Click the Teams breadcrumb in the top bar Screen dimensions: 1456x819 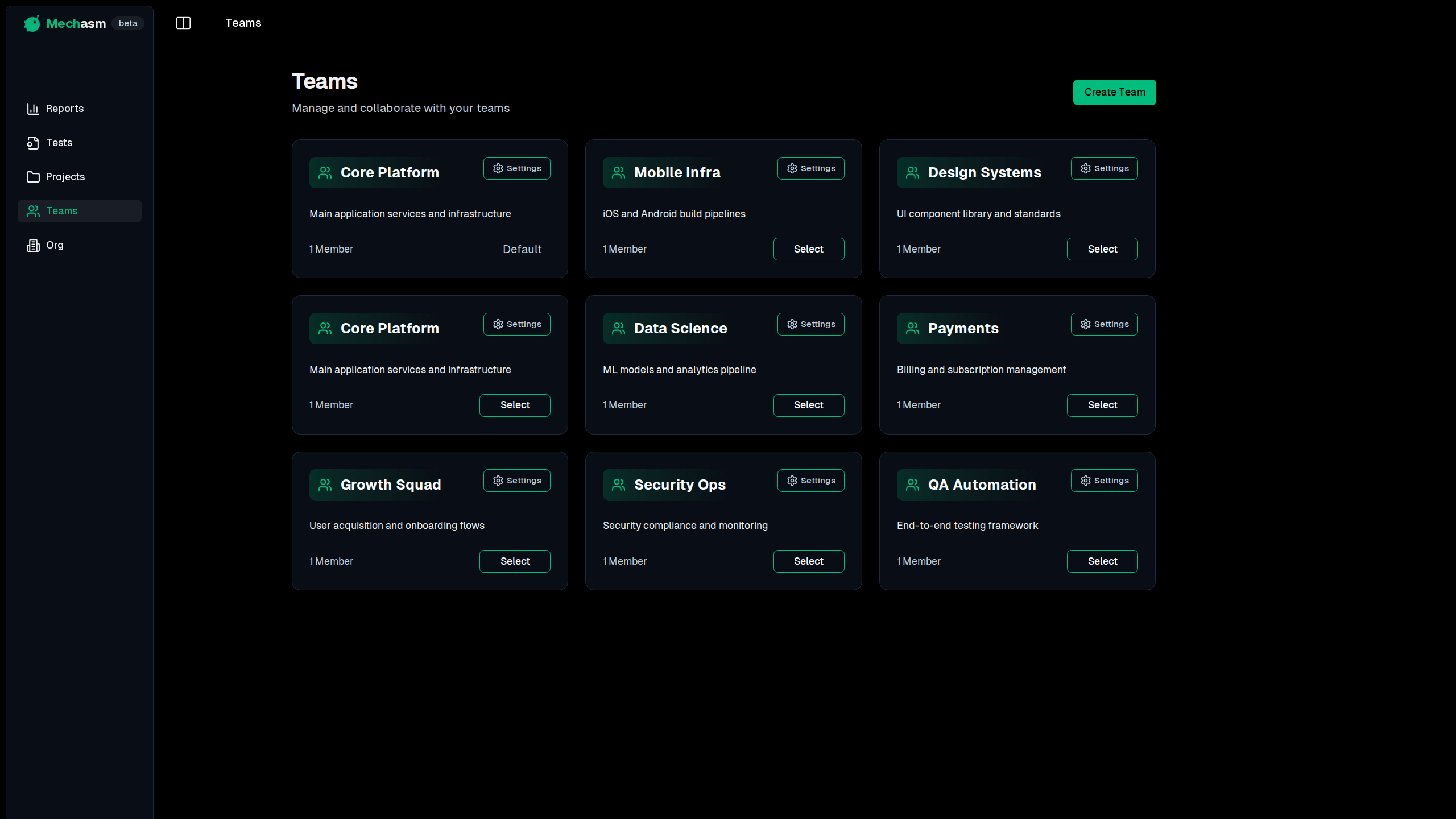pyautogui.click(x=243, y=23)
